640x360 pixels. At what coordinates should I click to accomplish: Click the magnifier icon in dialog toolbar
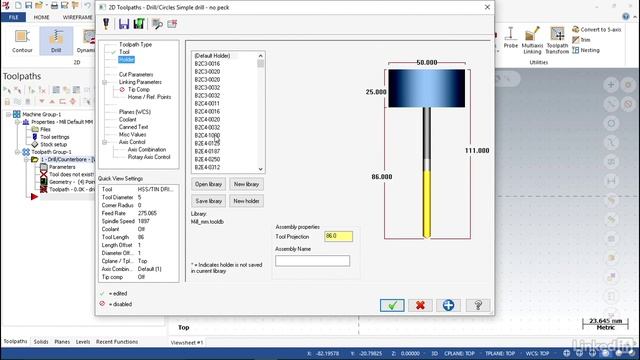(x=157, y=24)
